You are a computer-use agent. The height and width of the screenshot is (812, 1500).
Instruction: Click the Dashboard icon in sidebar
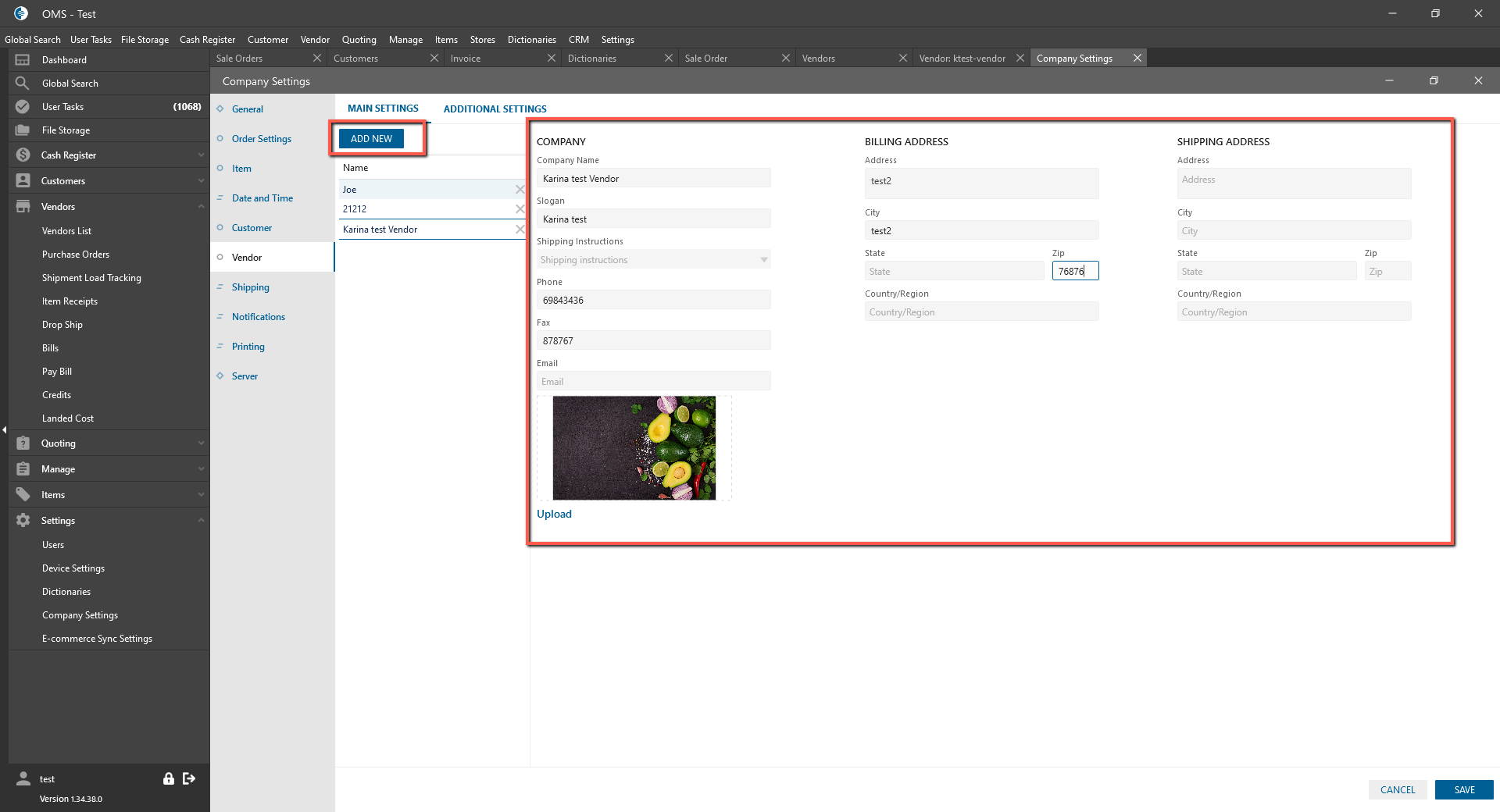coord(23,60)
